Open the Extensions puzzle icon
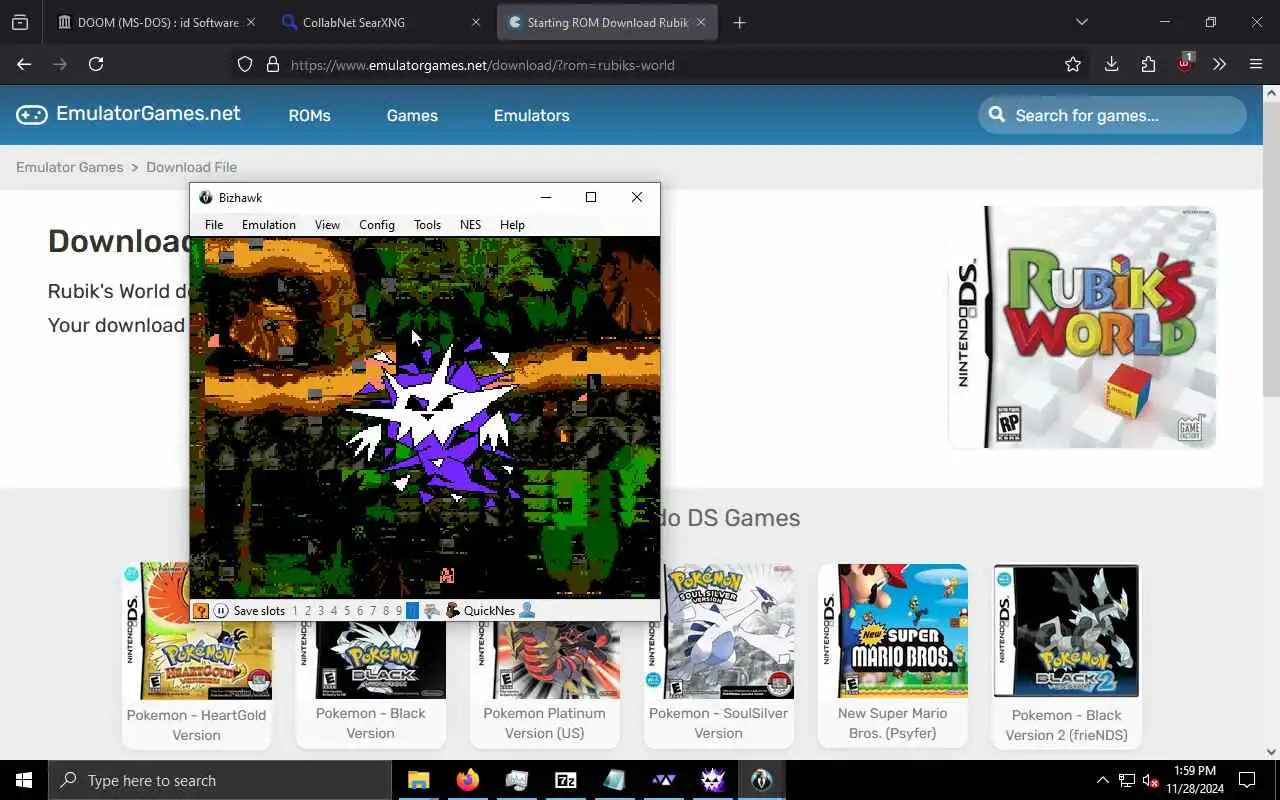This screenshot has width=1280, height=800. pos(1148,64)
